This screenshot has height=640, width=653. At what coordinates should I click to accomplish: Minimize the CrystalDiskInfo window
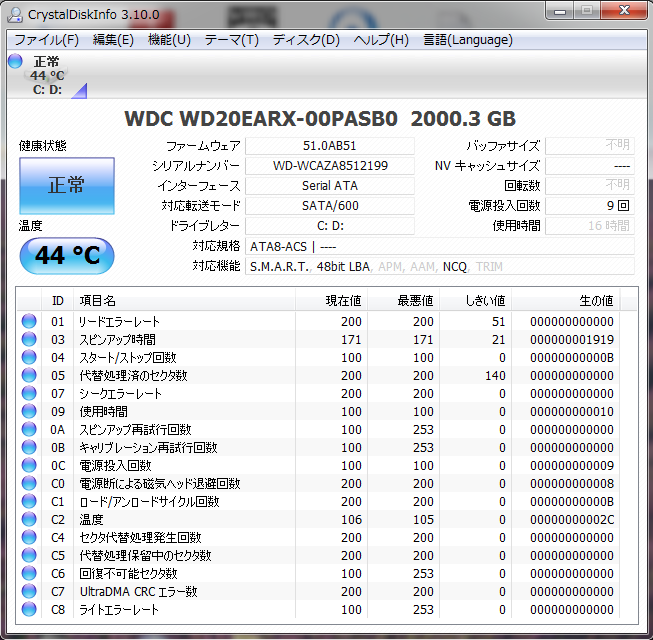tap(560, 10)
